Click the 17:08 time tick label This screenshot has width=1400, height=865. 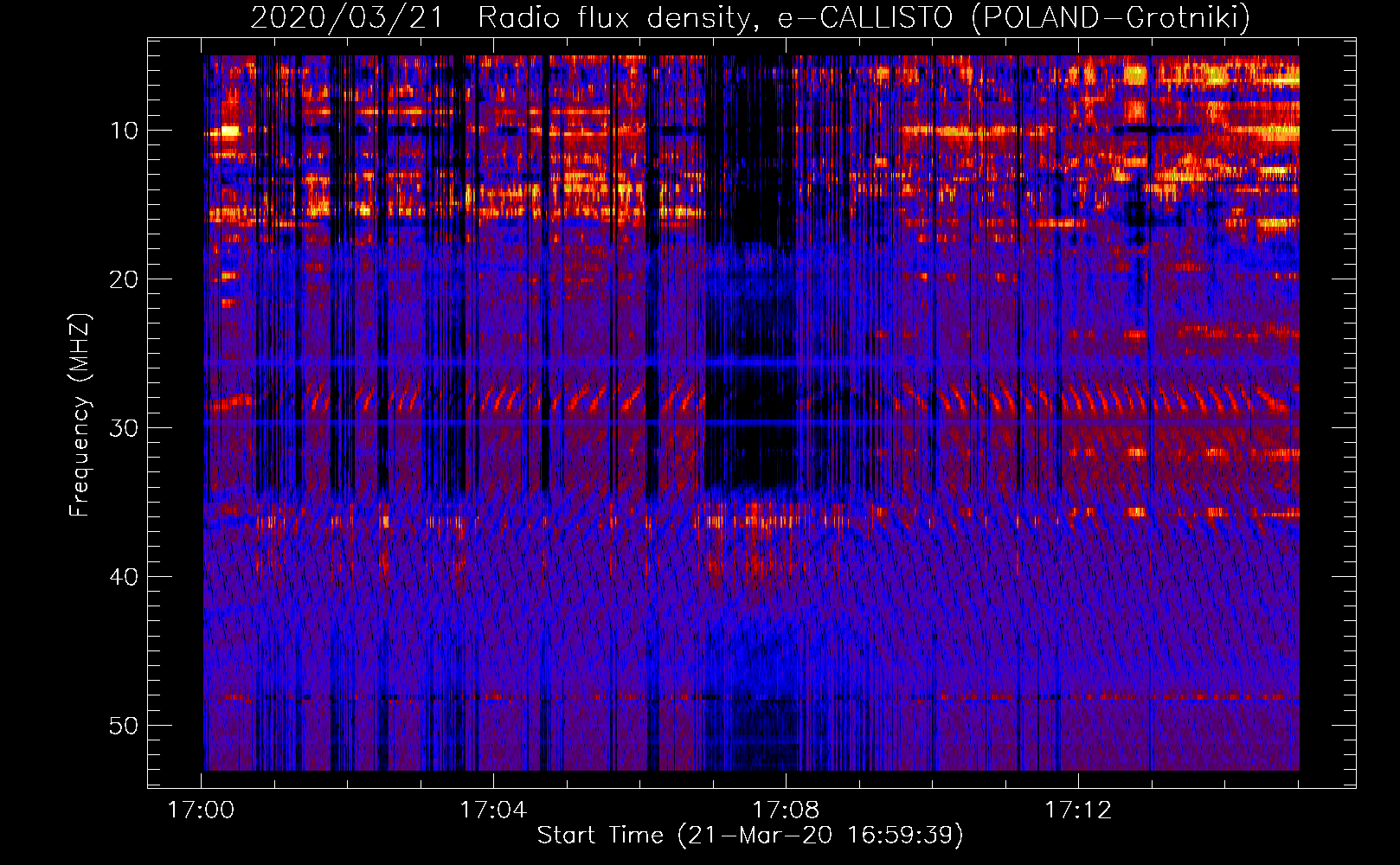pyautogui.click(x=786, y=811)
